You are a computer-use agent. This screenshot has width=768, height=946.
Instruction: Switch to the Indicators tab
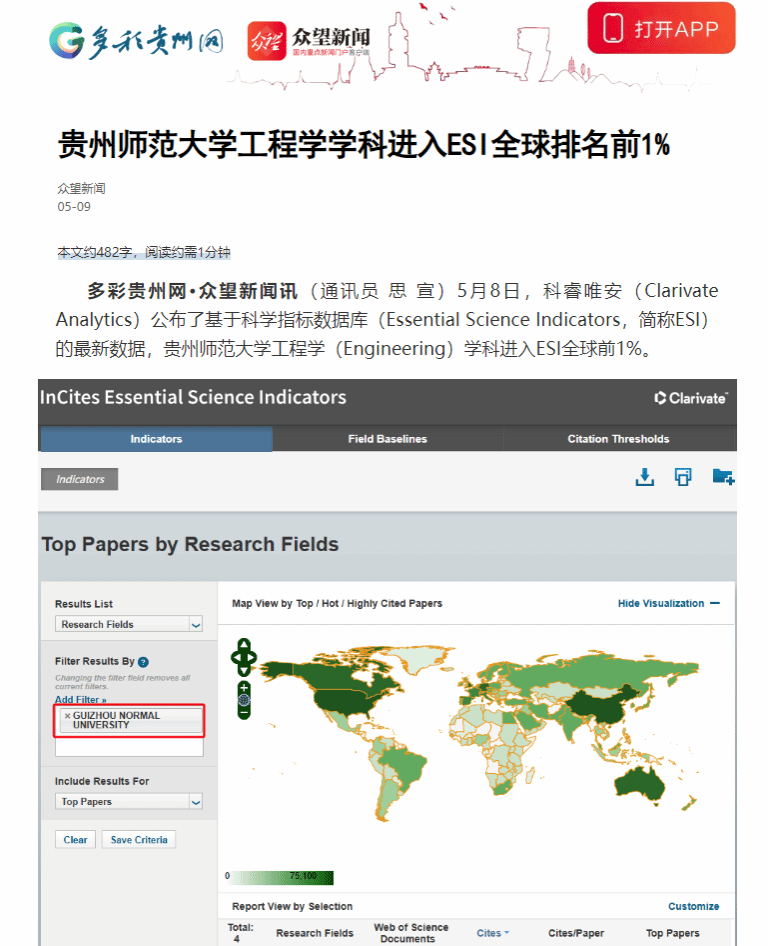tap(156, 439)
